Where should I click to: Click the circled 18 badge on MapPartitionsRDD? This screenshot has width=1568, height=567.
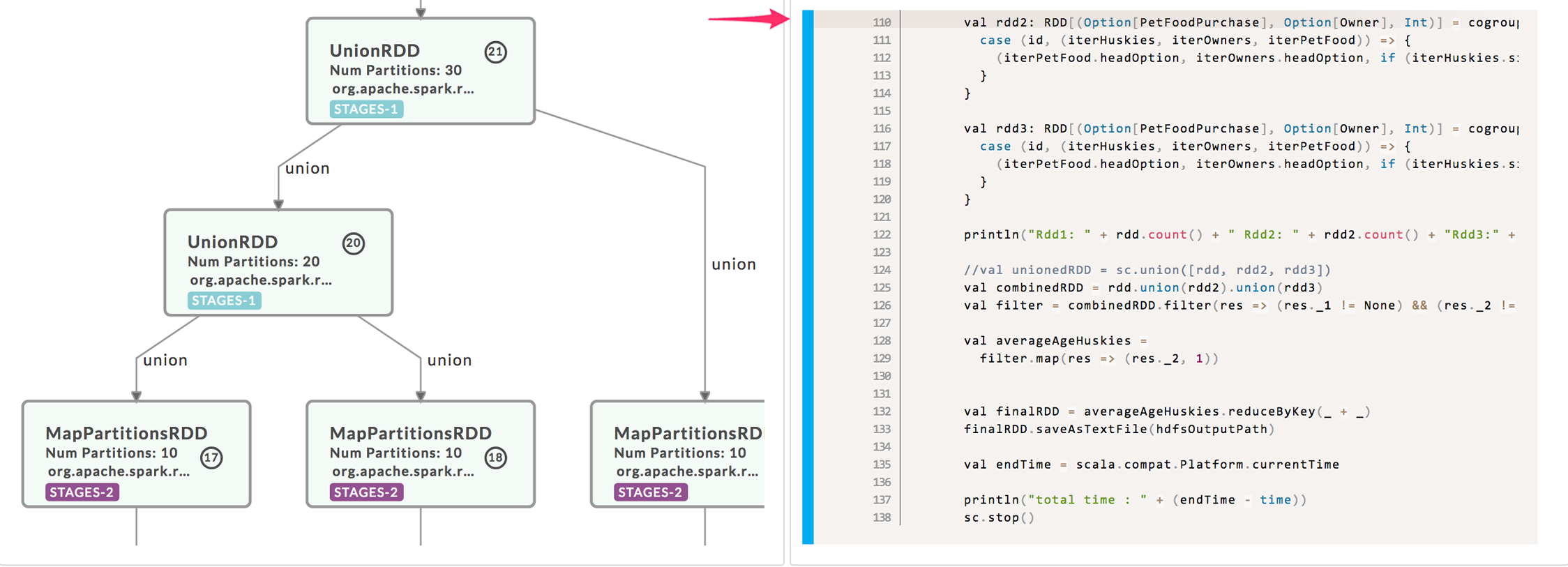[x=495, y=458]
